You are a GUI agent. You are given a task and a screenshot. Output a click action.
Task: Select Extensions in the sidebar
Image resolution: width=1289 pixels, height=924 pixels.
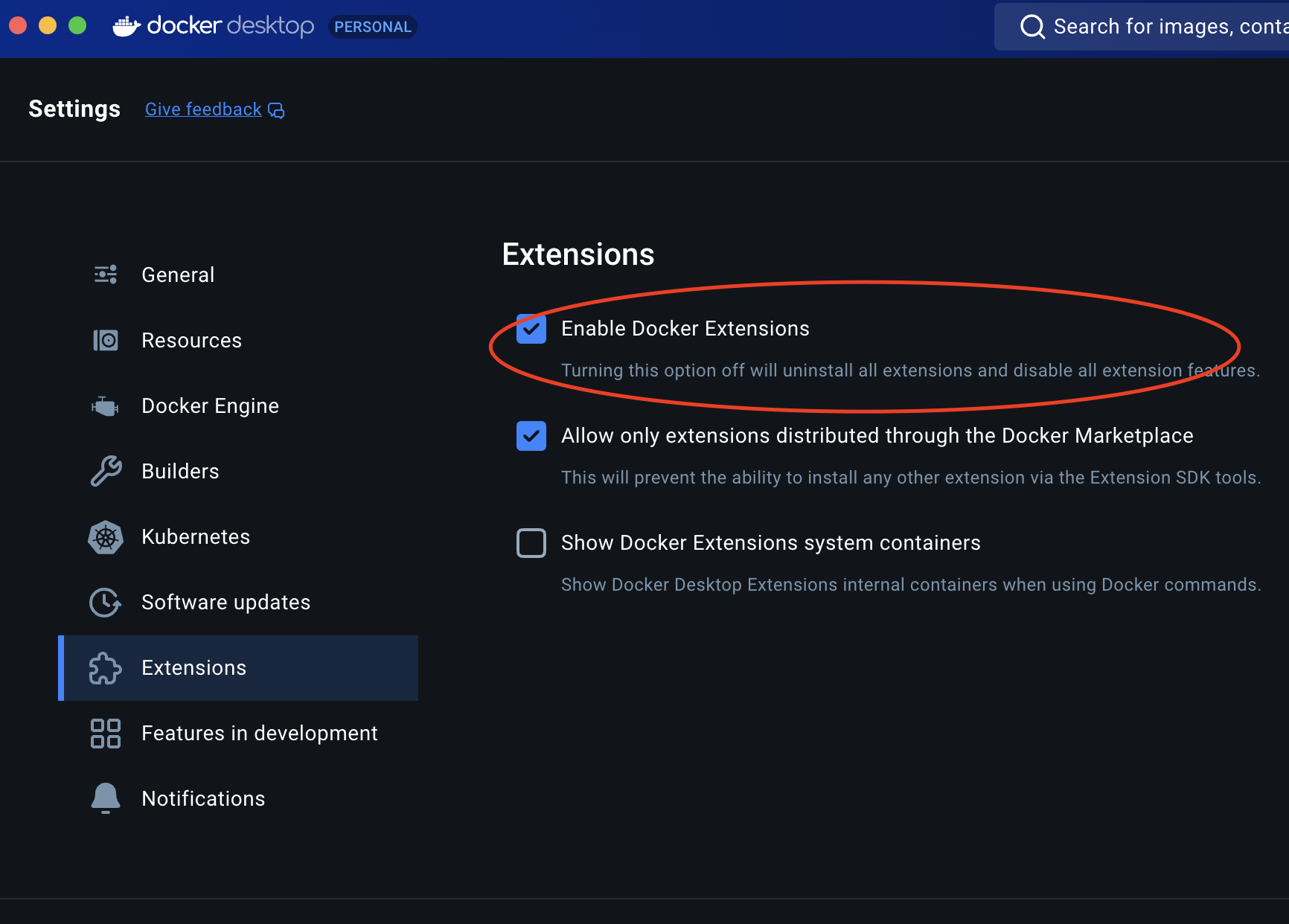click(238, 668)
